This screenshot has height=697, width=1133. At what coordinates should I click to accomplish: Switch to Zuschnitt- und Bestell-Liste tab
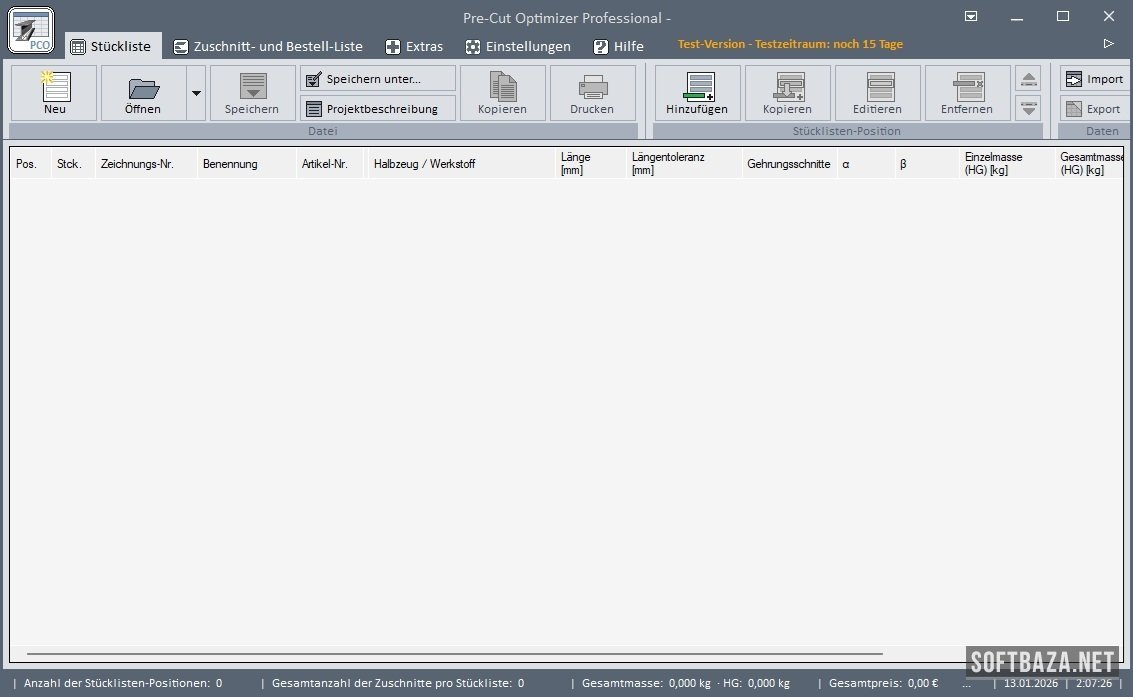pos(267,46)
